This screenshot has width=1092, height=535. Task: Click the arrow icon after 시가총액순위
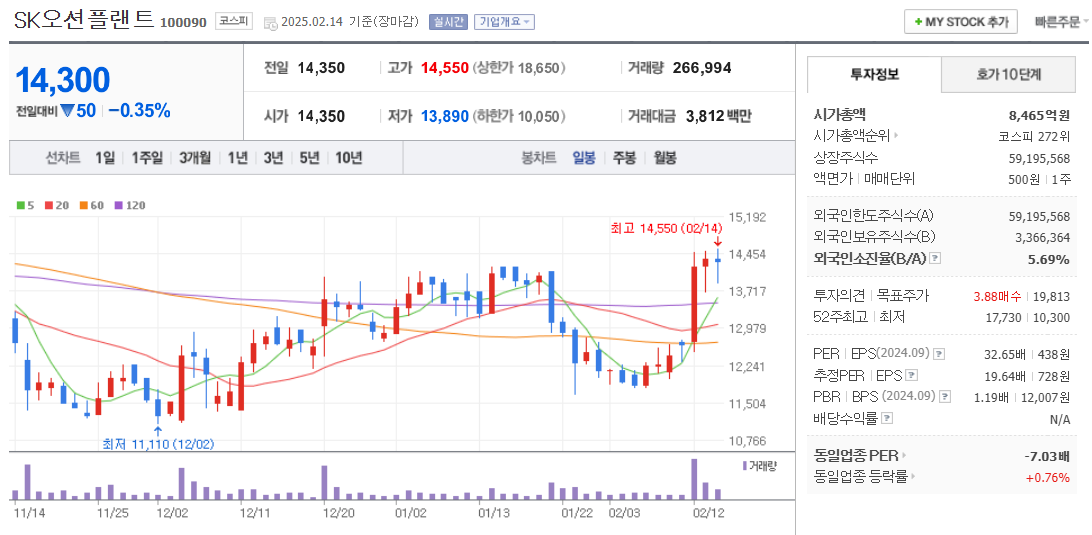pyautogui.click(x=896, y=136)
